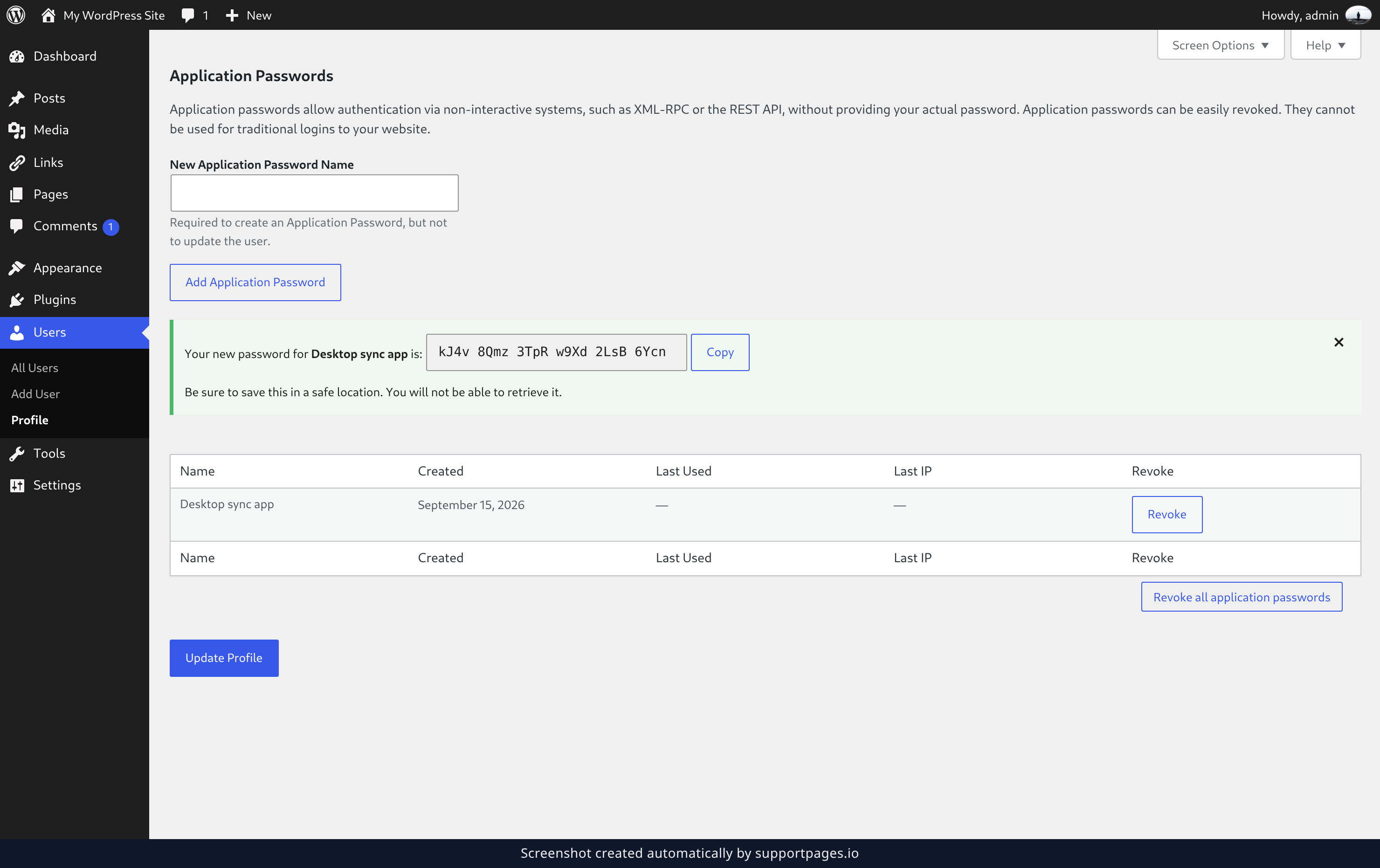This screenshot has height=868, width=1380.
Task: Open the Dashboard gauge icon
Action: coord(17,56)
